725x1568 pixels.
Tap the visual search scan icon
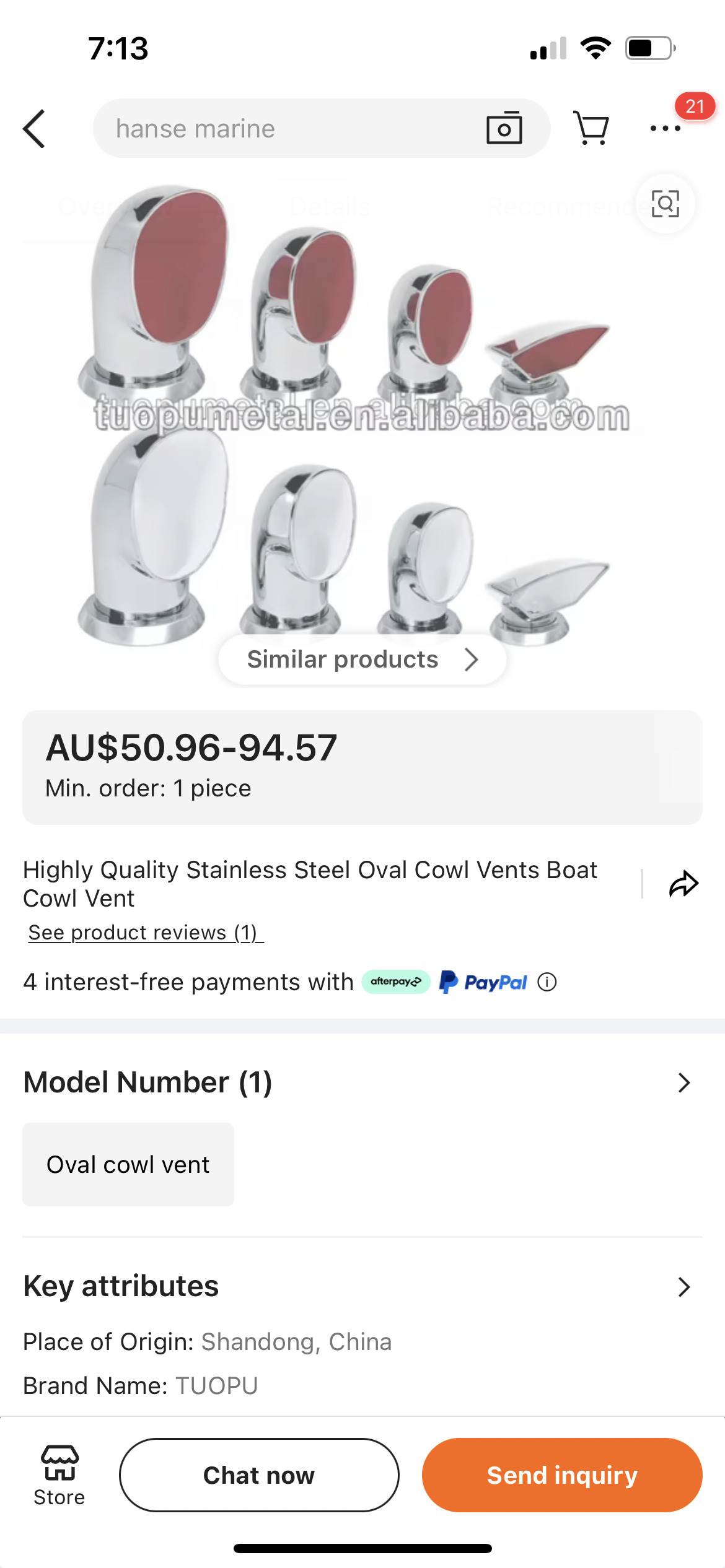[x=665, y=203]
